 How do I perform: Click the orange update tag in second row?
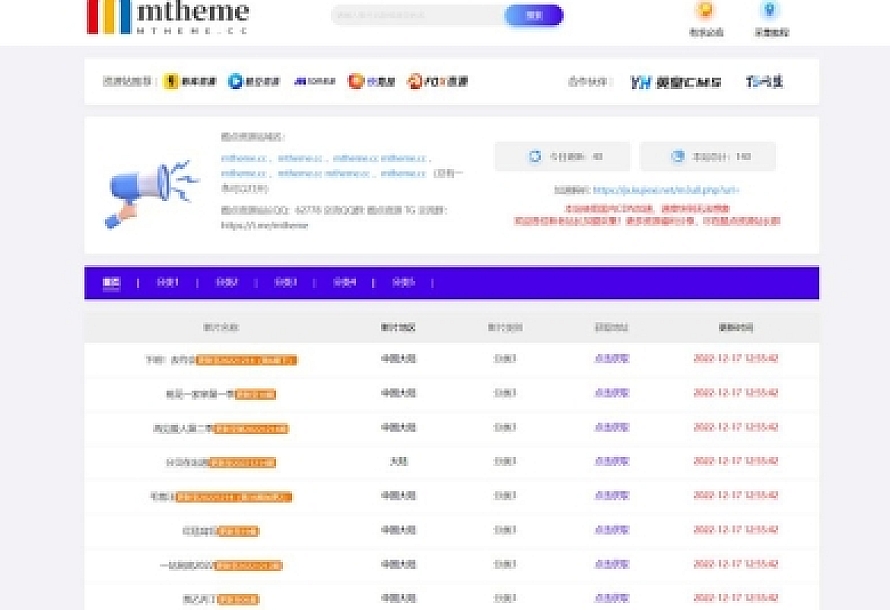255,394
